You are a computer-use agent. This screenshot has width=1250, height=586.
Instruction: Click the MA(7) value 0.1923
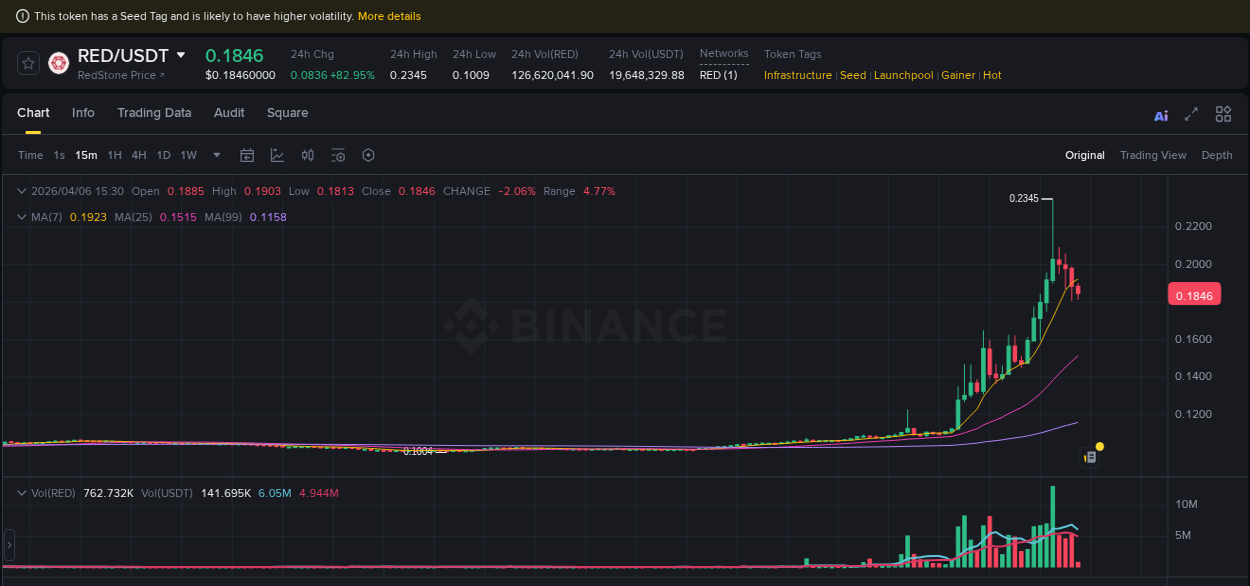87,217
